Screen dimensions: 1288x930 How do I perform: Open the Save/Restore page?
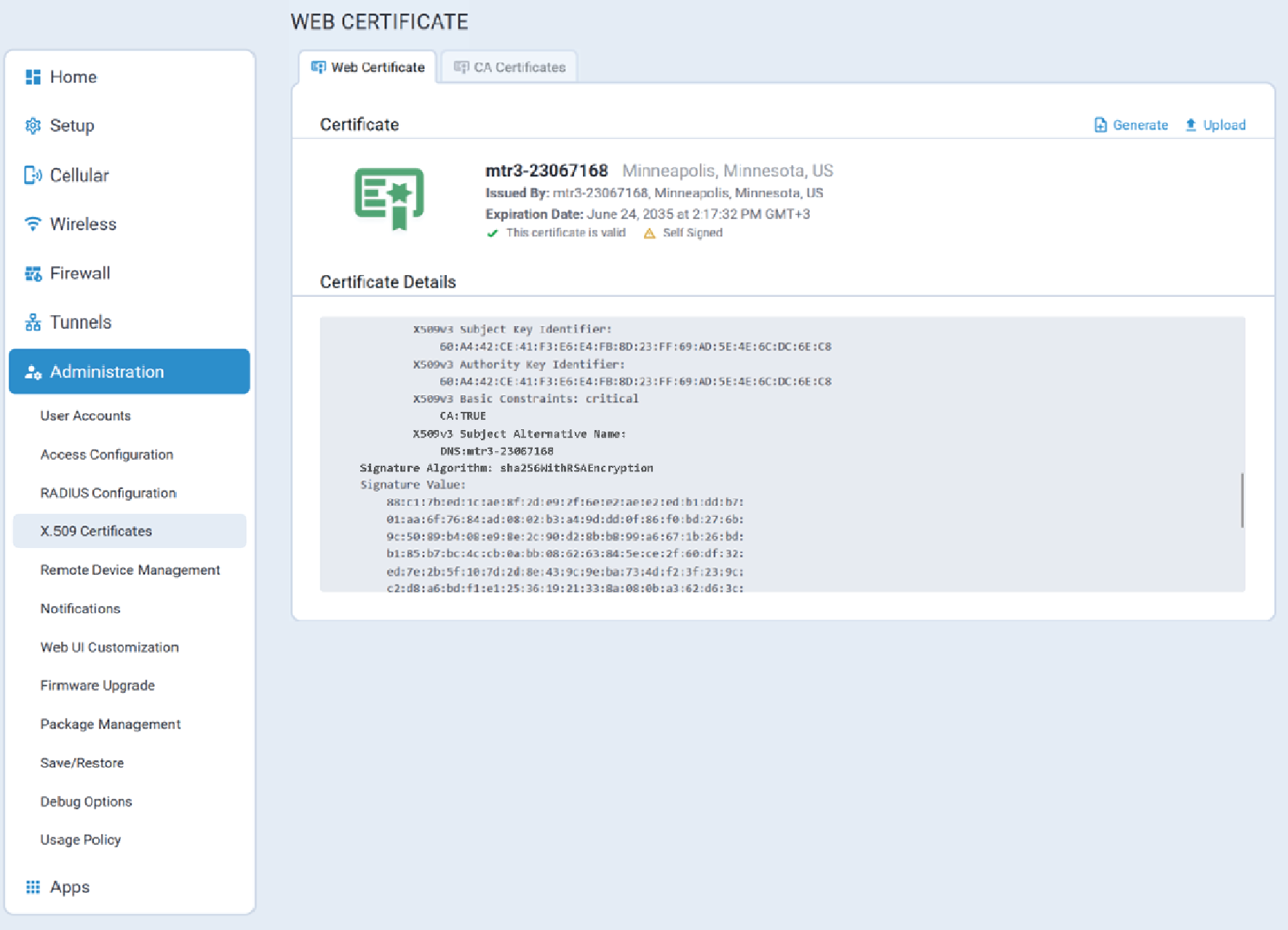click(82, 763)
